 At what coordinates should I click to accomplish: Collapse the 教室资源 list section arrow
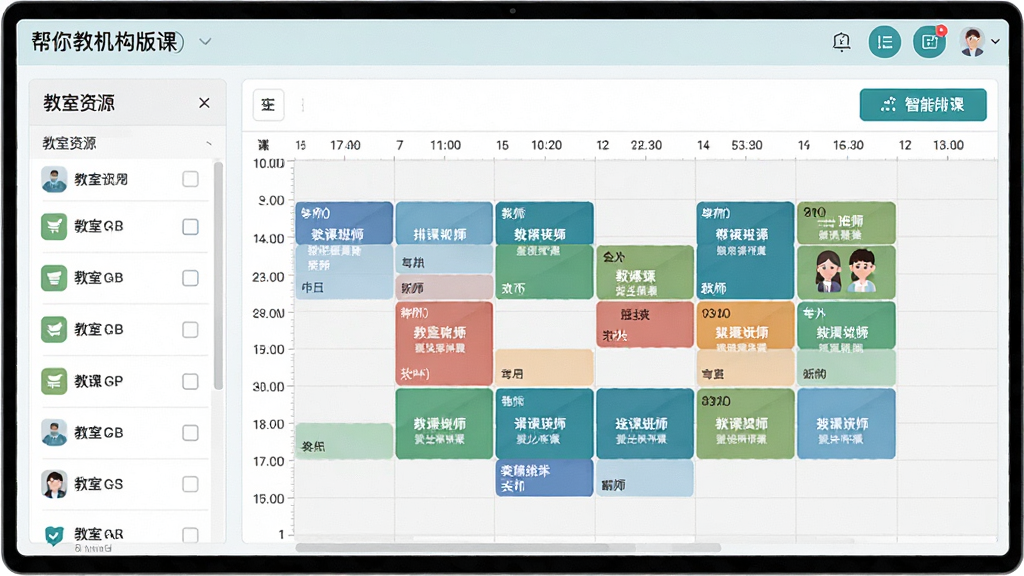coord(209,144)
